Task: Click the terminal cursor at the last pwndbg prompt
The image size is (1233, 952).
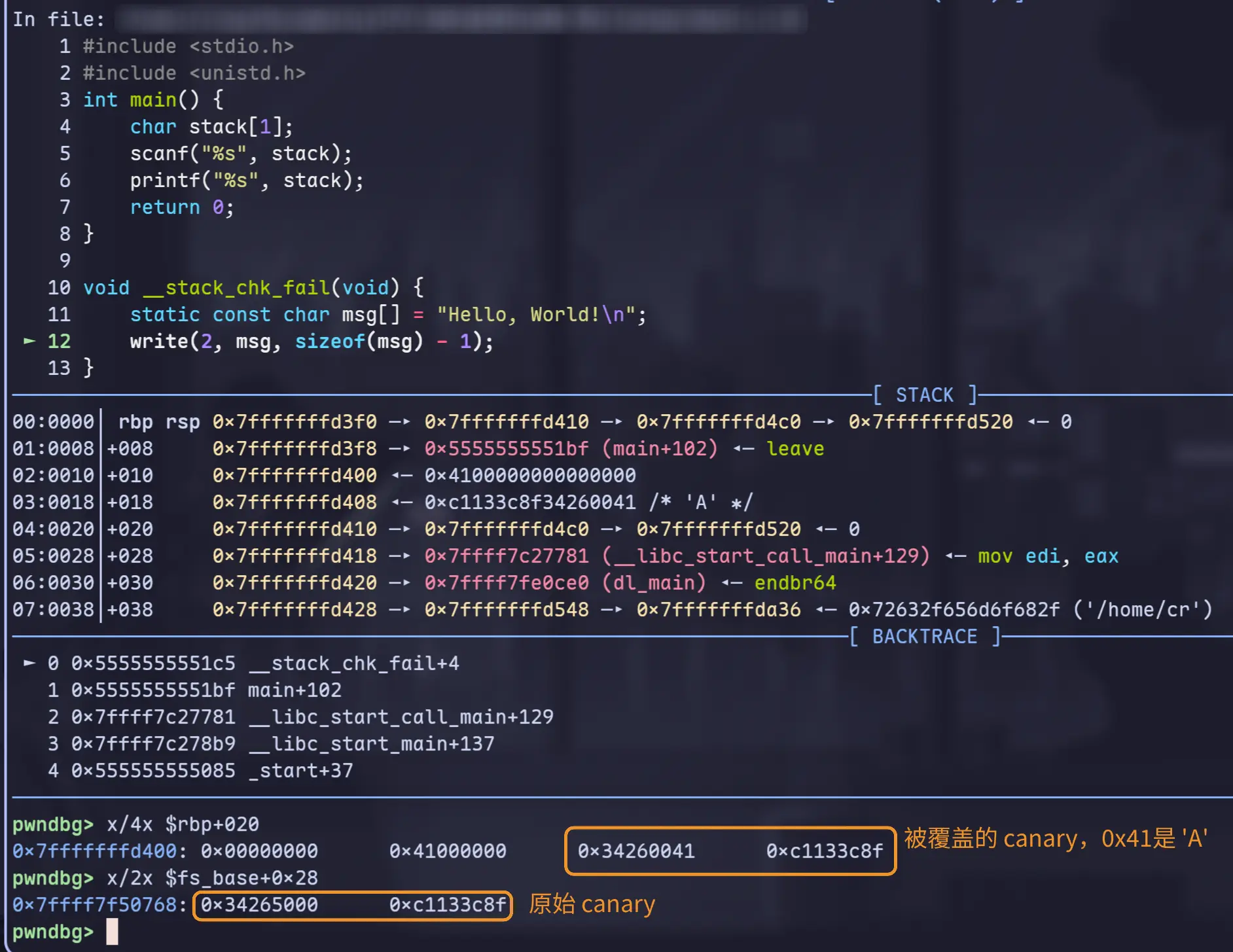Action: (x=112, y=931)
